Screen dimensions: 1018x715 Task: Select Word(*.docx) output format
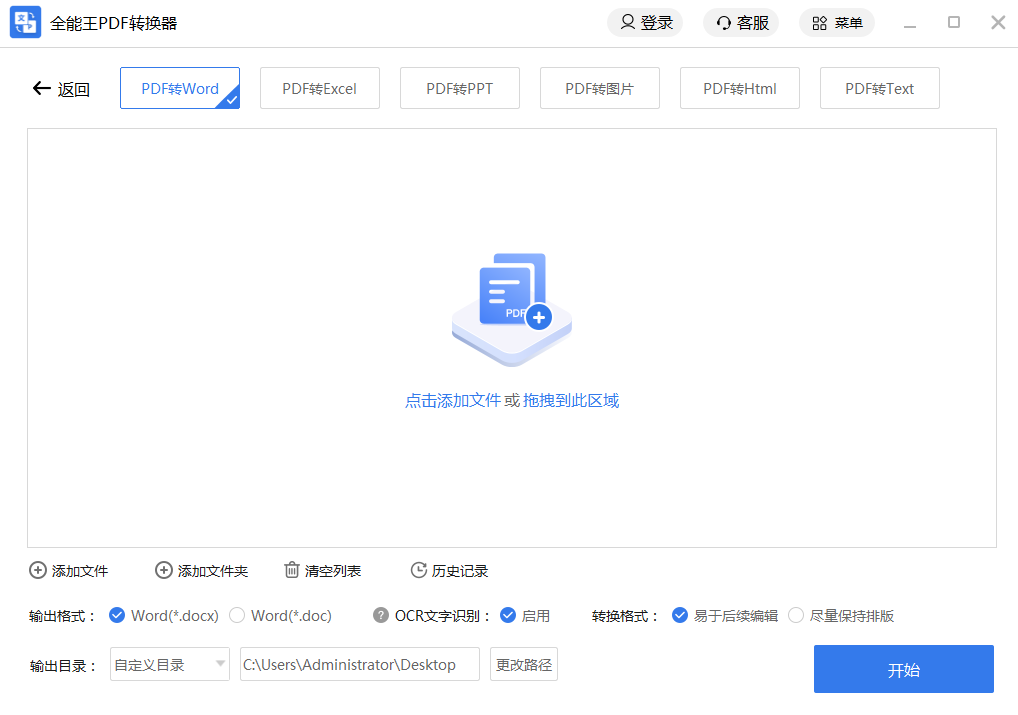(117, 615)
